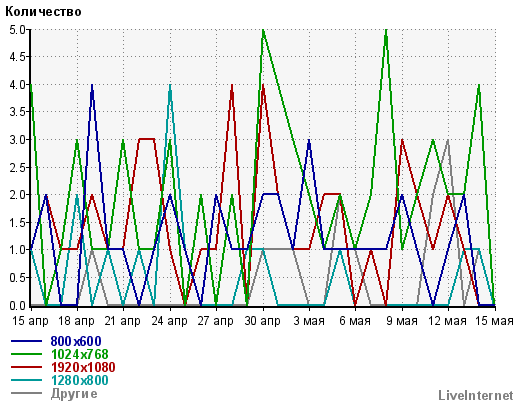
Task: Click the 15 апр date label
Action: [x=30, y=321]
